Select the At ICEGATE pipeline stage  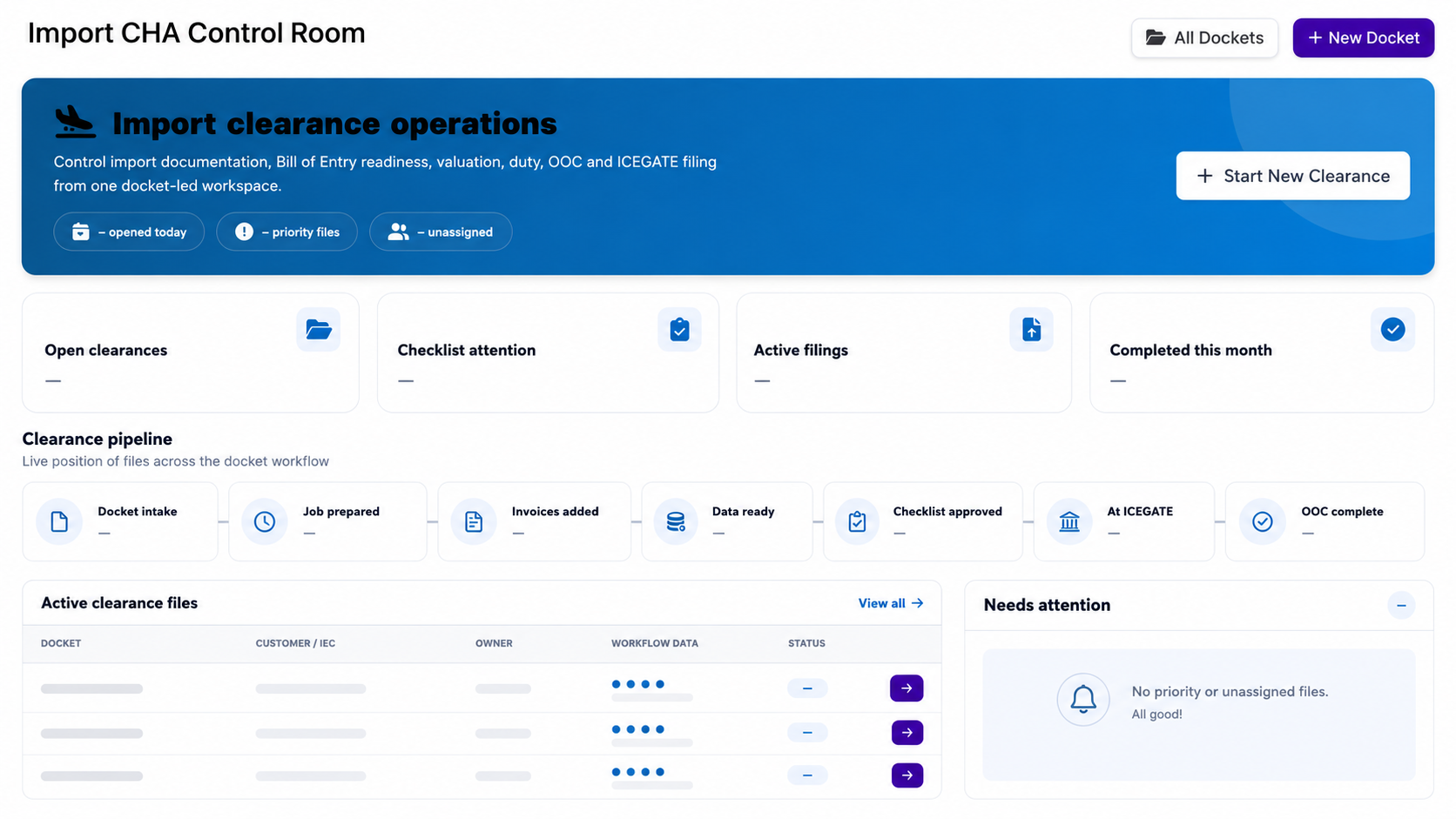(x=1124, y=521)
